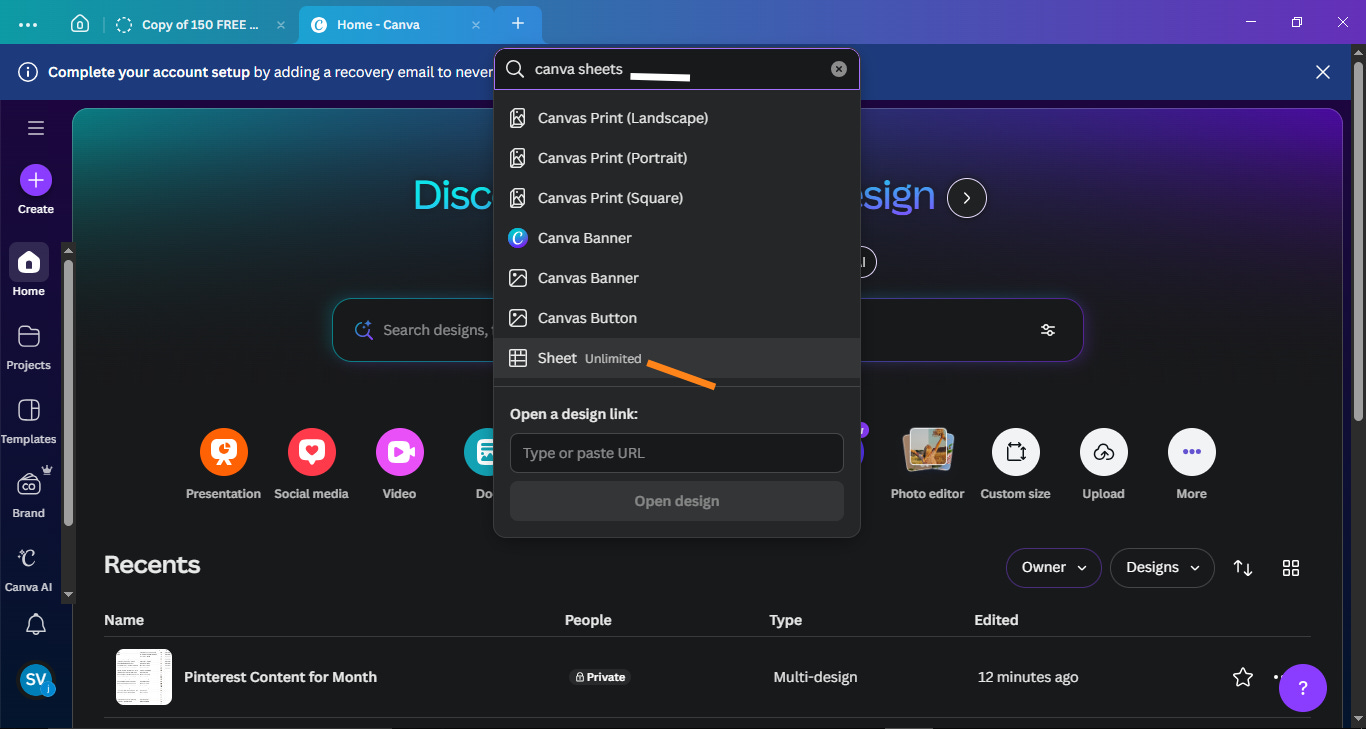This screenshot has height=729, width=1366.
Task: Open More design types
Action: click(1192, 464)
